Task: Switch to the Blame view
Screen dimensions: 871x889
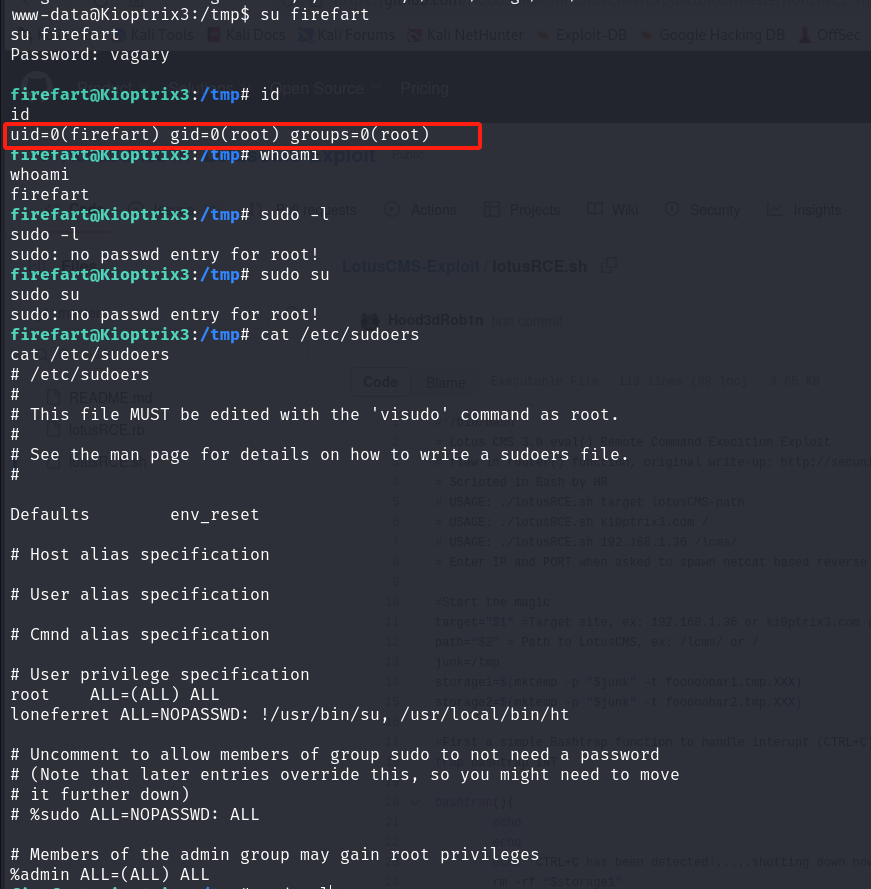Action: click(446, 383)
